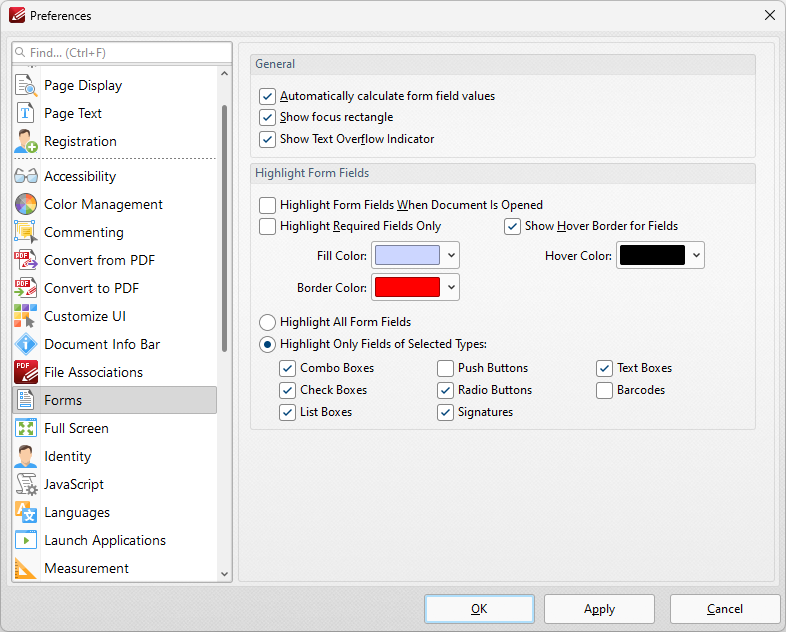The height and width of the screenshot is (632, 786).
Task: Toggle Show Text Overflow Indicator checkbox
Action: [x=267, y=139]
